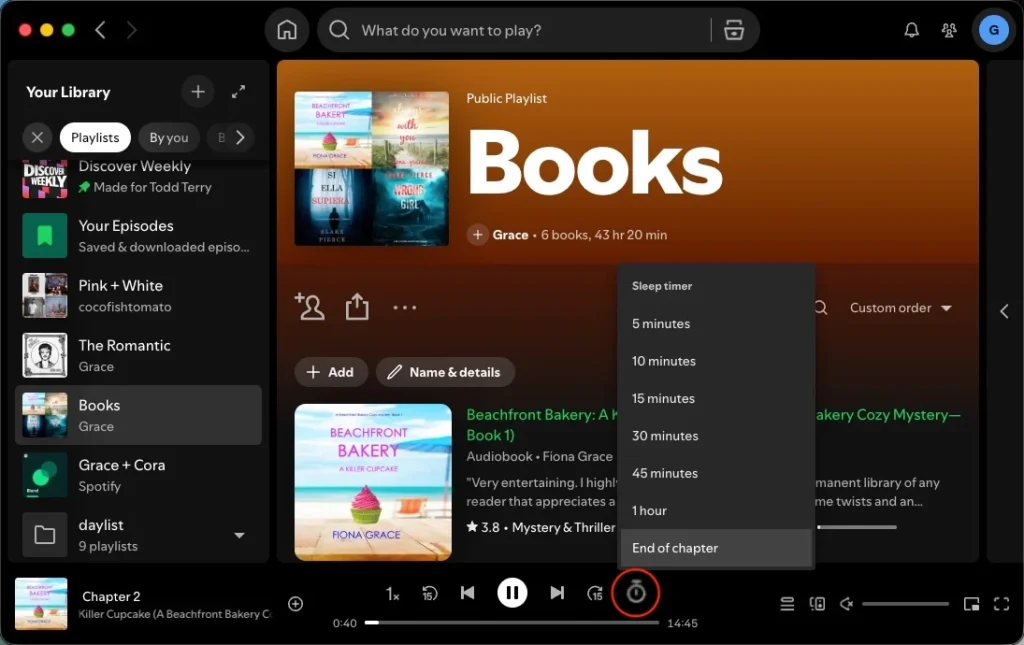The width and height of the screenshot is (1024, 645).
Task: Set sleep timer to 15 minutes
Action: (x=715, y=398)
